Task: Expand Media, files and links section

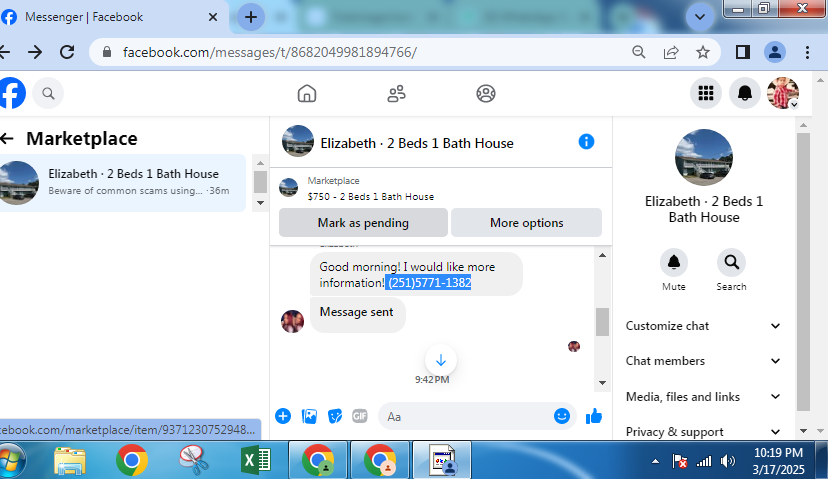Action: (x=703, y=397)
